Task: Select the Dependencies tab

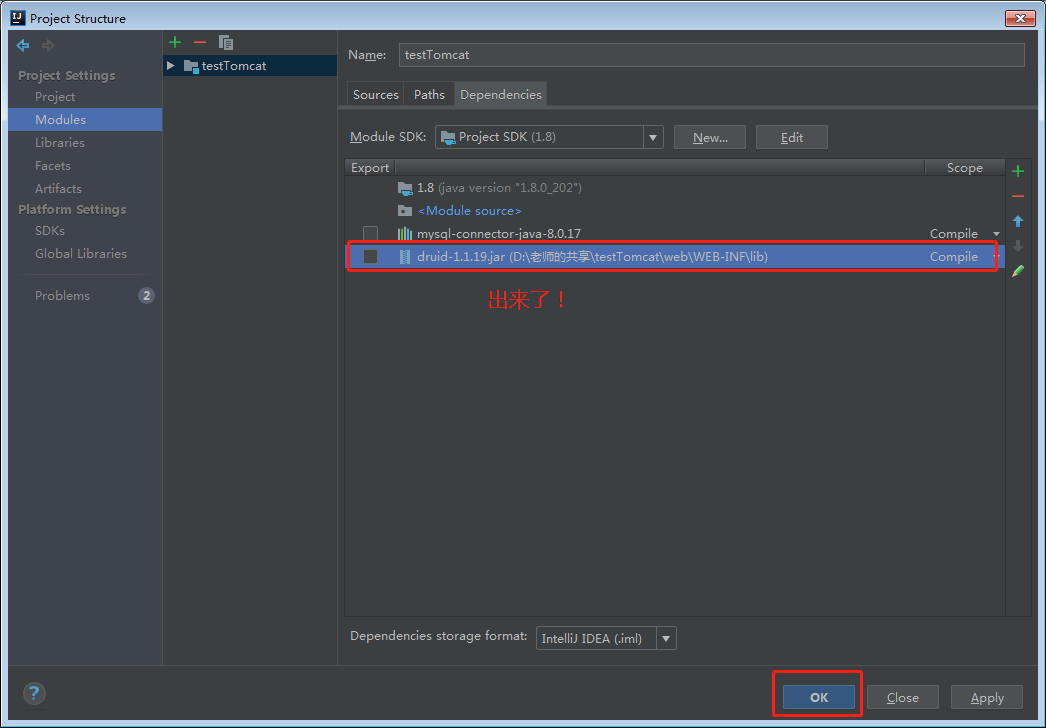Action: (x=501, y=95)
